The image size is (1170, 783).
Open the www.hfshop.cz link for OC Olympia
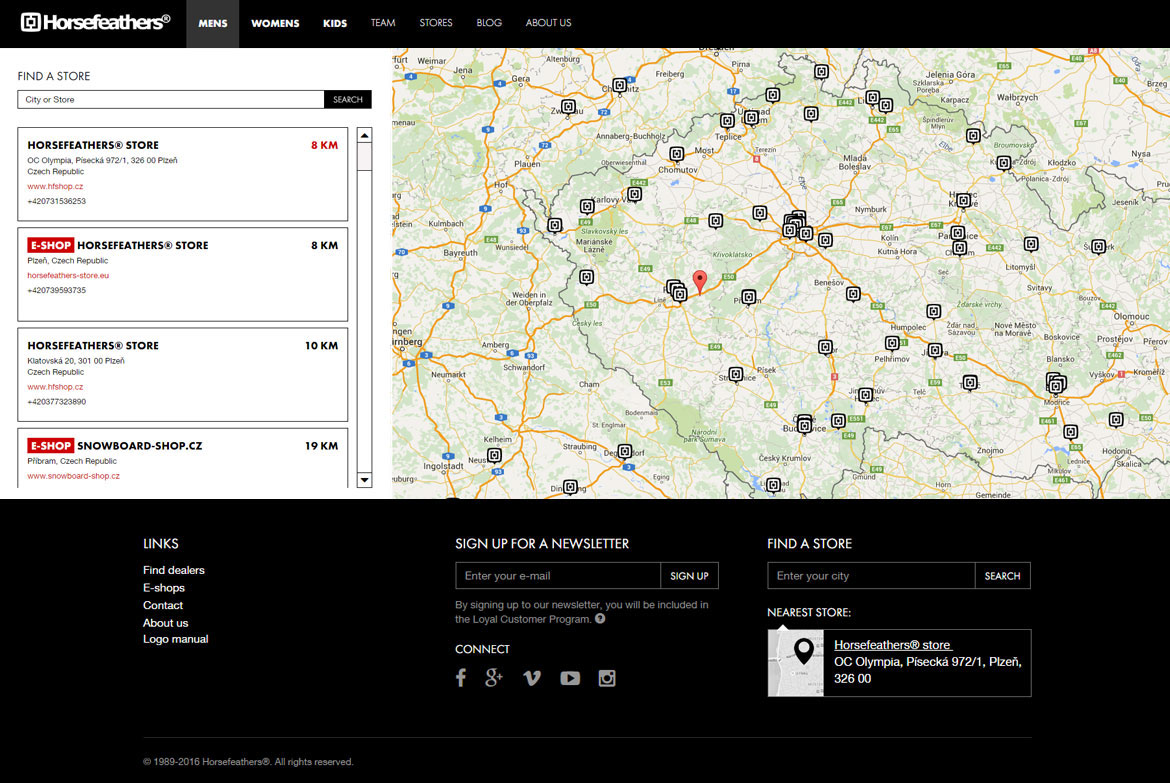coord(55,186)
